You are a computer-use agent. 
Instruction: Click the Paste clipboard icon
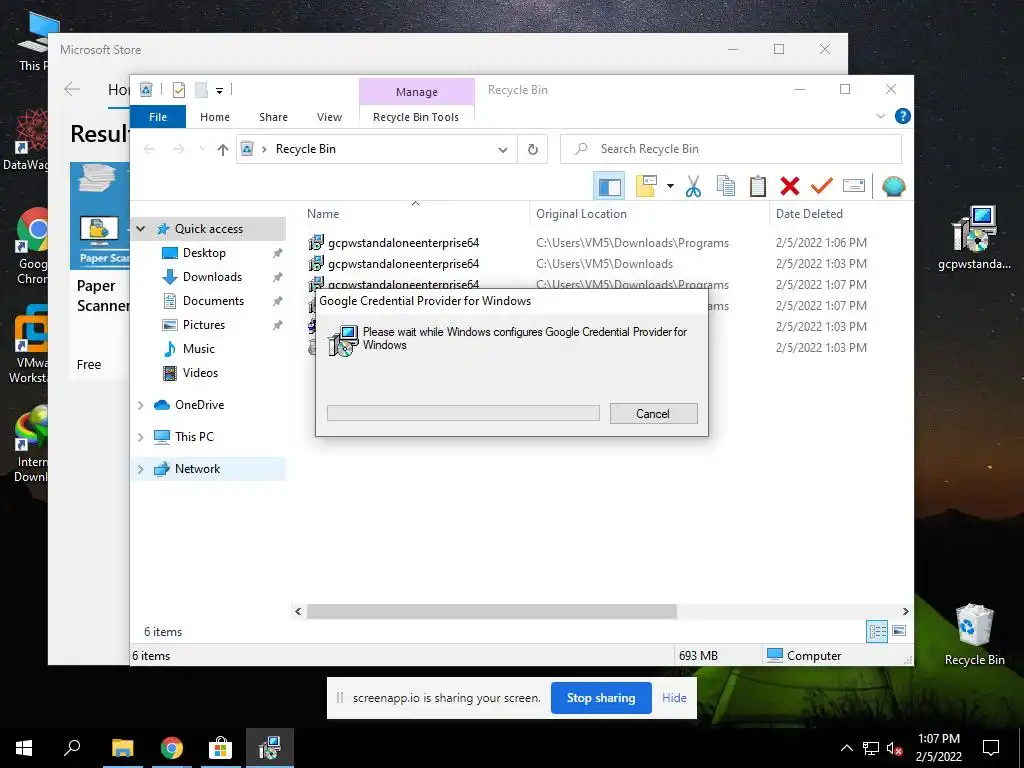(758, 186)
